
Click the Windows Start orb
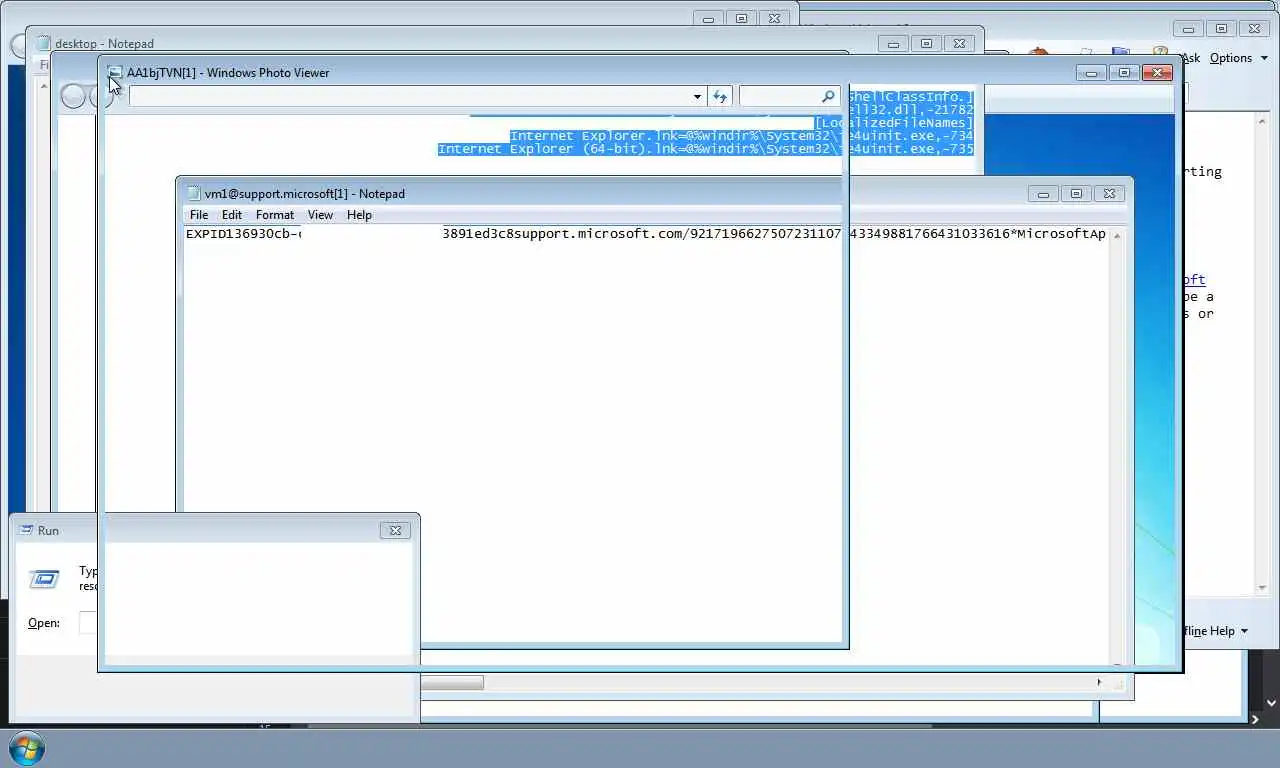click(27, 748)
